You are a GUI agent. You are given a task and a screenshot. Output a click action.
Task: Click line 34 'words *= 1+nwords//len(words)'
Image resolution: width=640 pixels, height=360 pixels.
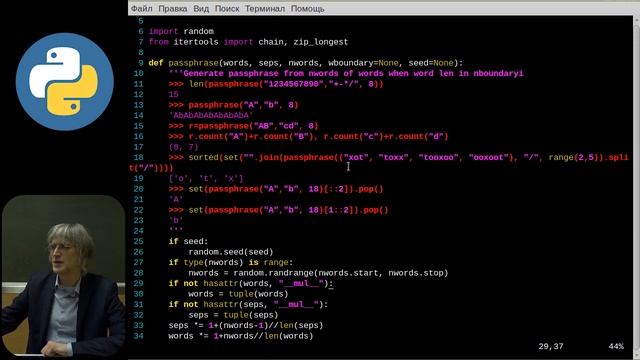[x=241, y=336]
